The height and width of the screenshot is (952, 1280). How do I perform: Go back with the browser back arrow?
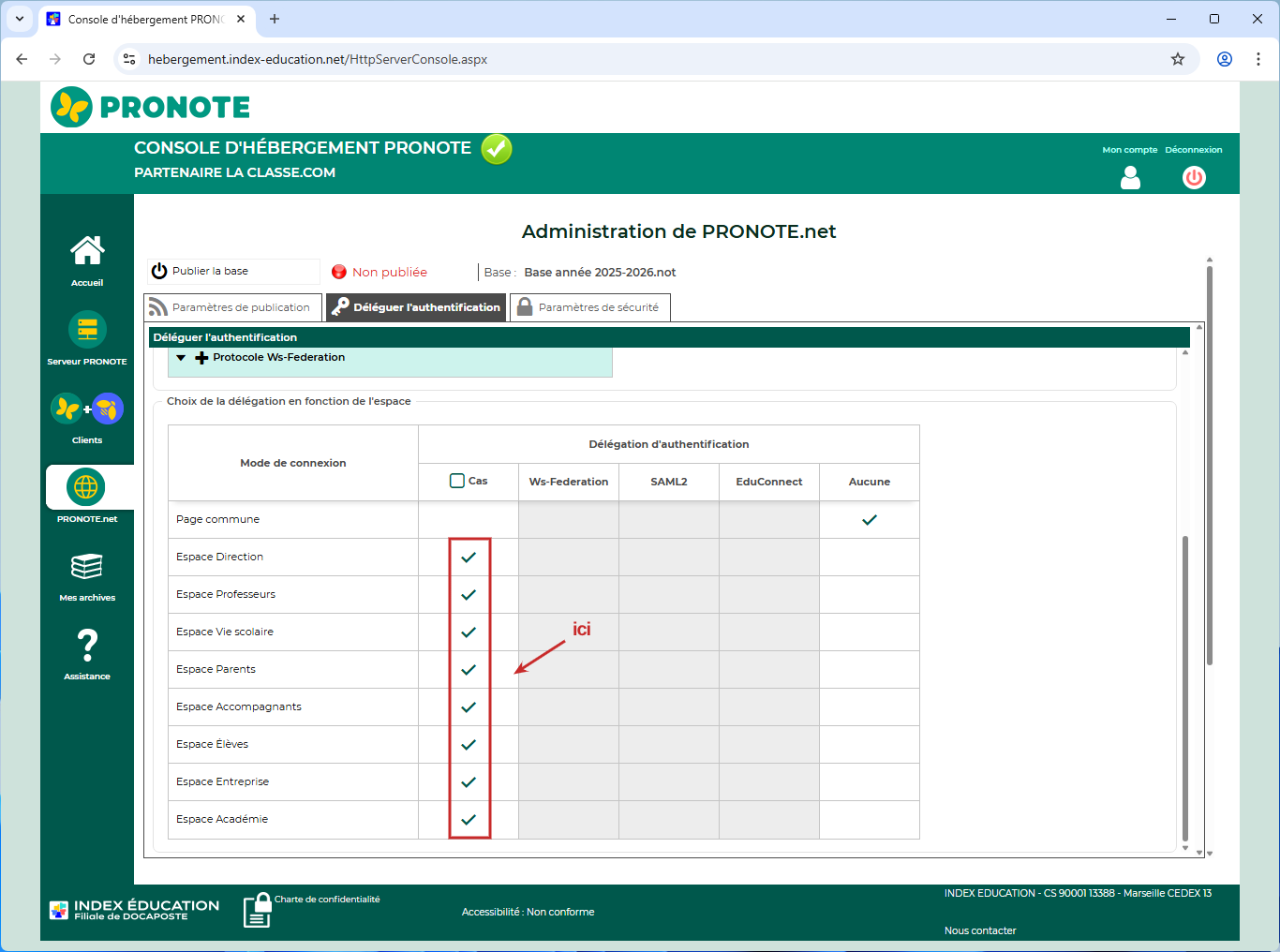[22, 59]
